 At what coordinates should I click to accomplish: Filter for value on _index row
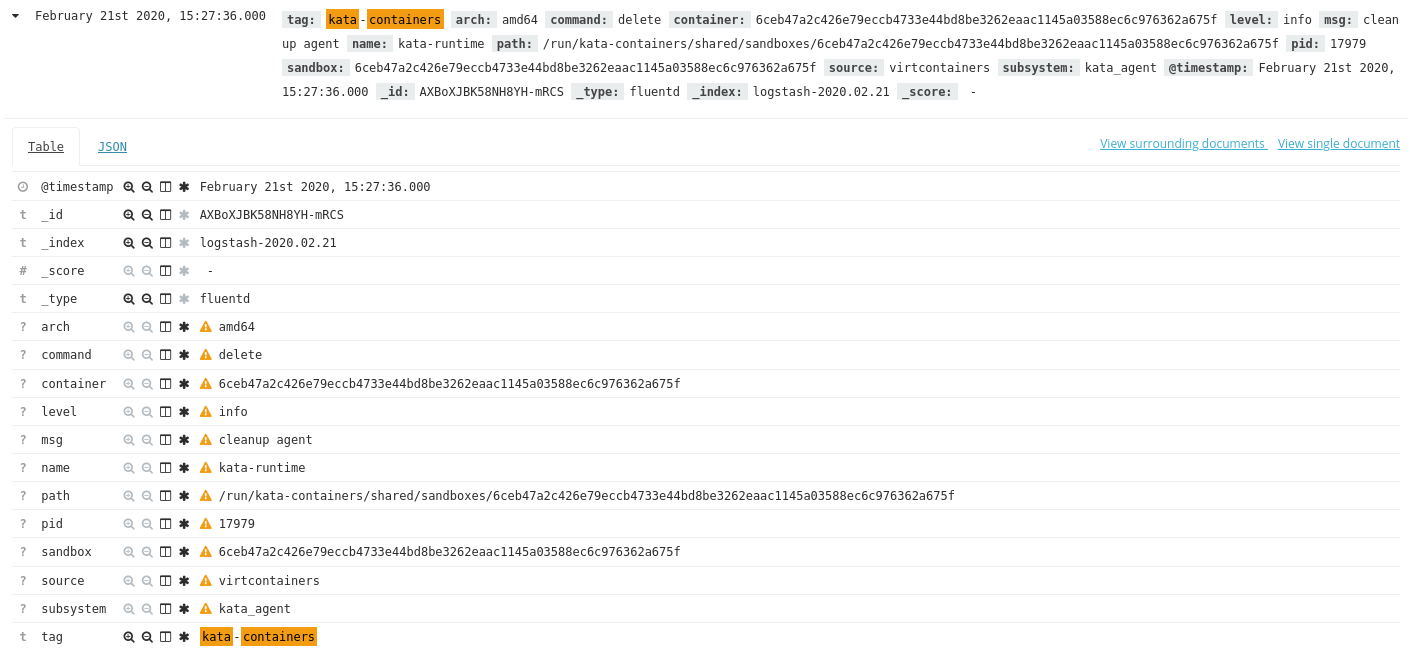pos(129,243)
